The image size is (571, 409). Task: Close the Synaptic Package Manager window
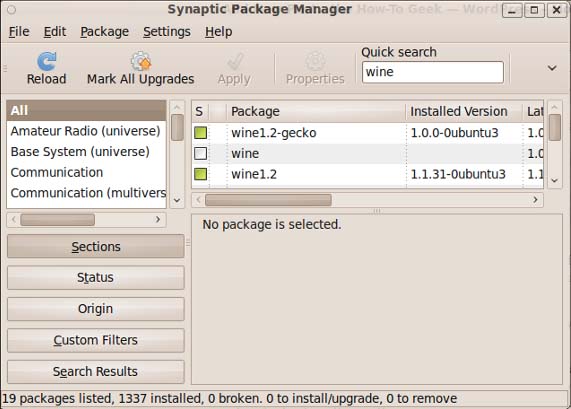[556, 10]
